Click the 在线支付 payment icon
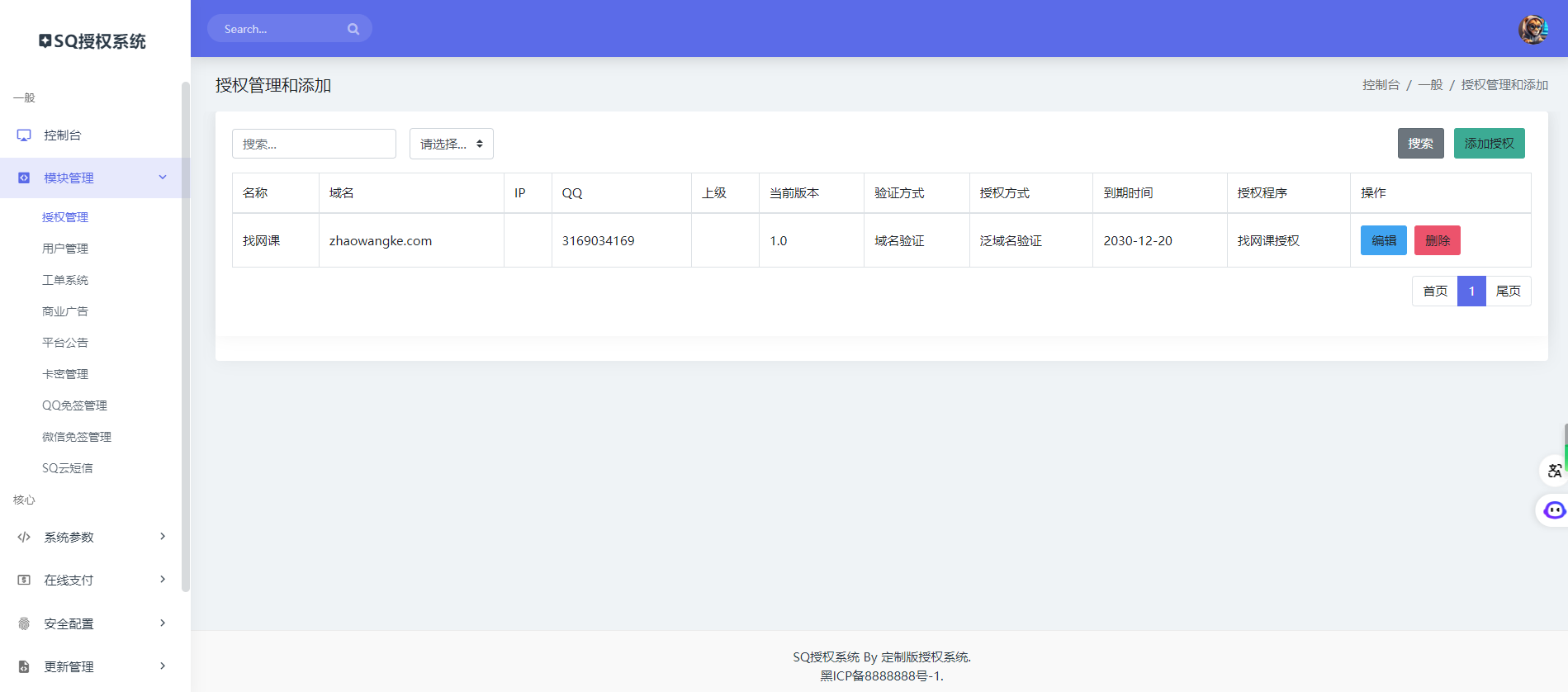Viewport: 1568px width, 692px height. pos(24,580)
